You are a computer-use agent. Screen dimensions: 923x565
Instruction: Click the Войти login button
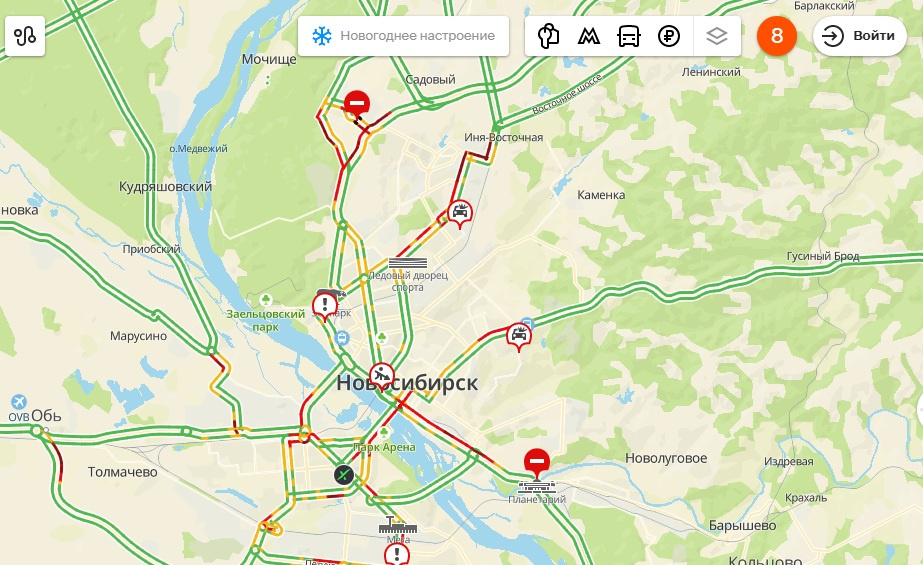859,36
